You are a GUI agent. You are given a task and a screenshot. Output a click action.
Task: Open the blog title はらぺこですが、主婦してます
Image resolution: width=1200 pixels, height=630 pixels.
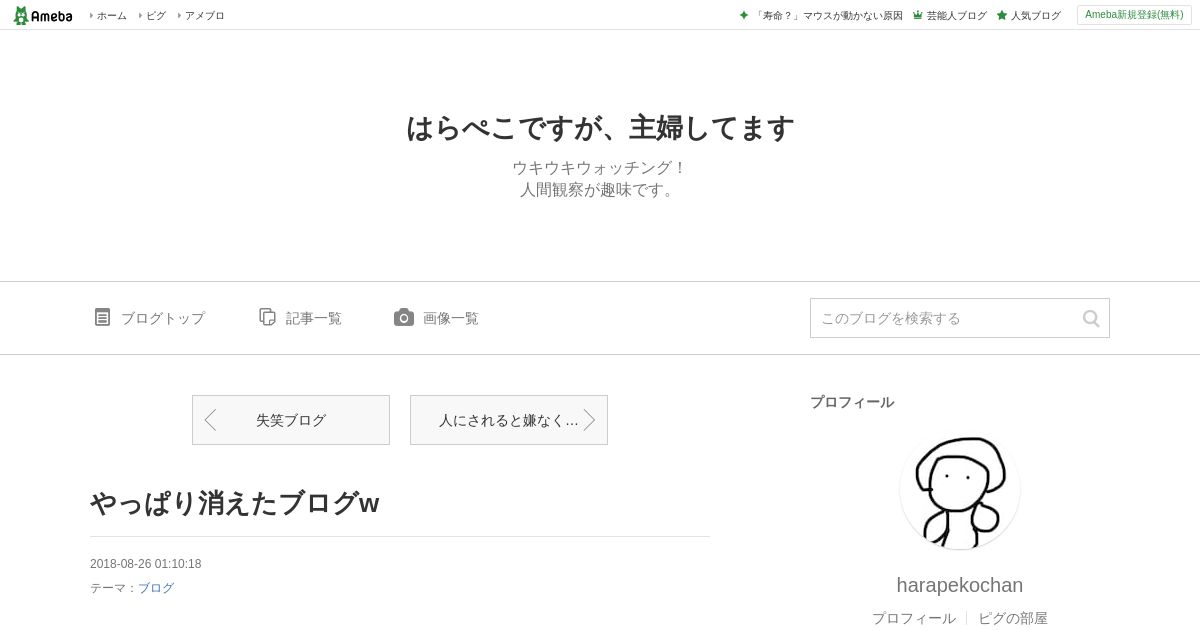tap(600, 128)
